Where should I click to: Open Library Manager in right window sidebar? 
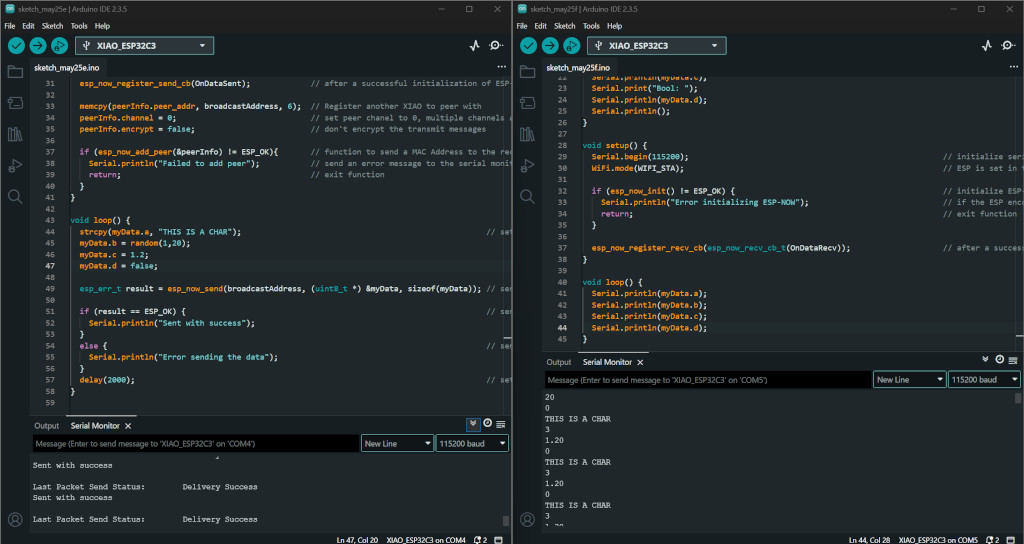(x=527, y=134)
